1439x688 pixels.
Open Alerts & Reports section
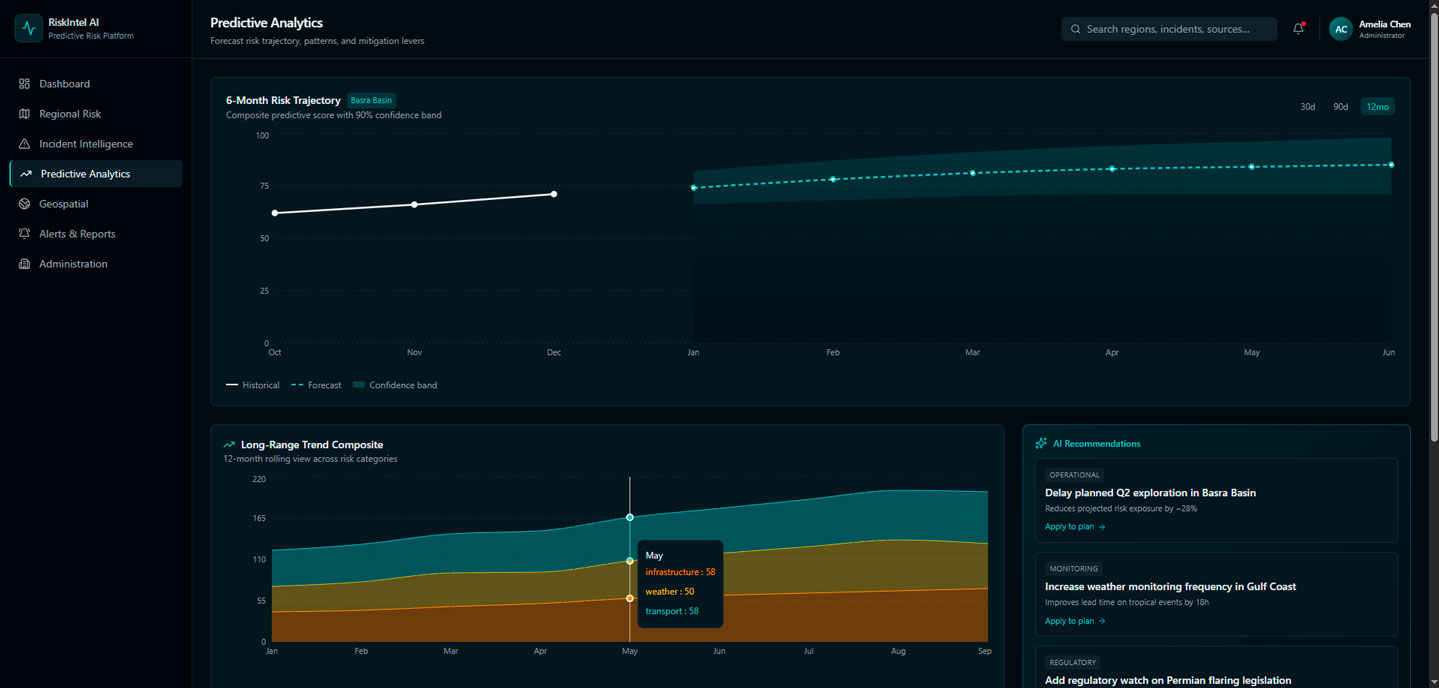coord(96,234)
